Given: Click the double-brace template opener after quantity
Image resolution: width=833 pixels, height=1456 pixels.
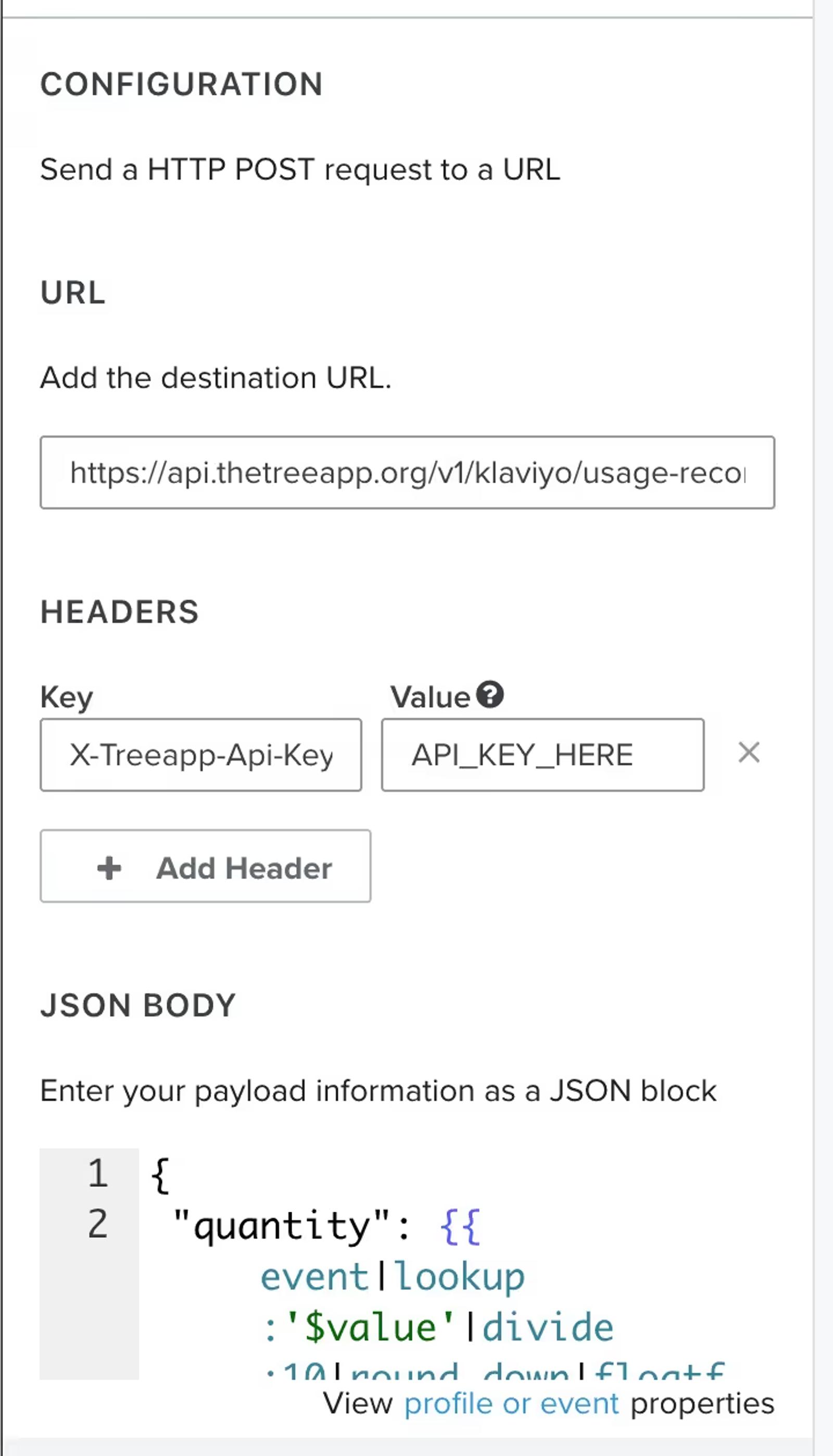Looking at the screenshot, I should tap(460, 1226).
